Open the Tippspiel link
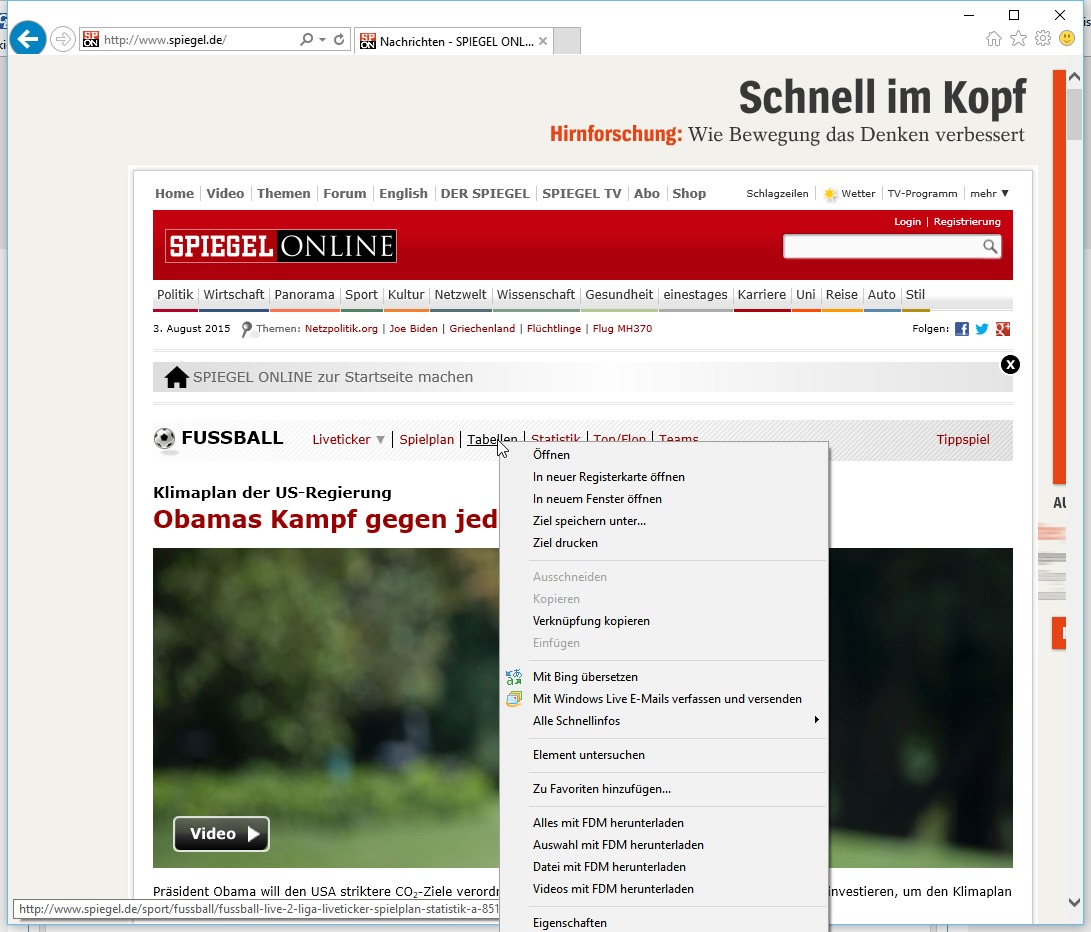The width and height of the screenshot is (1091, 932). 963,439
